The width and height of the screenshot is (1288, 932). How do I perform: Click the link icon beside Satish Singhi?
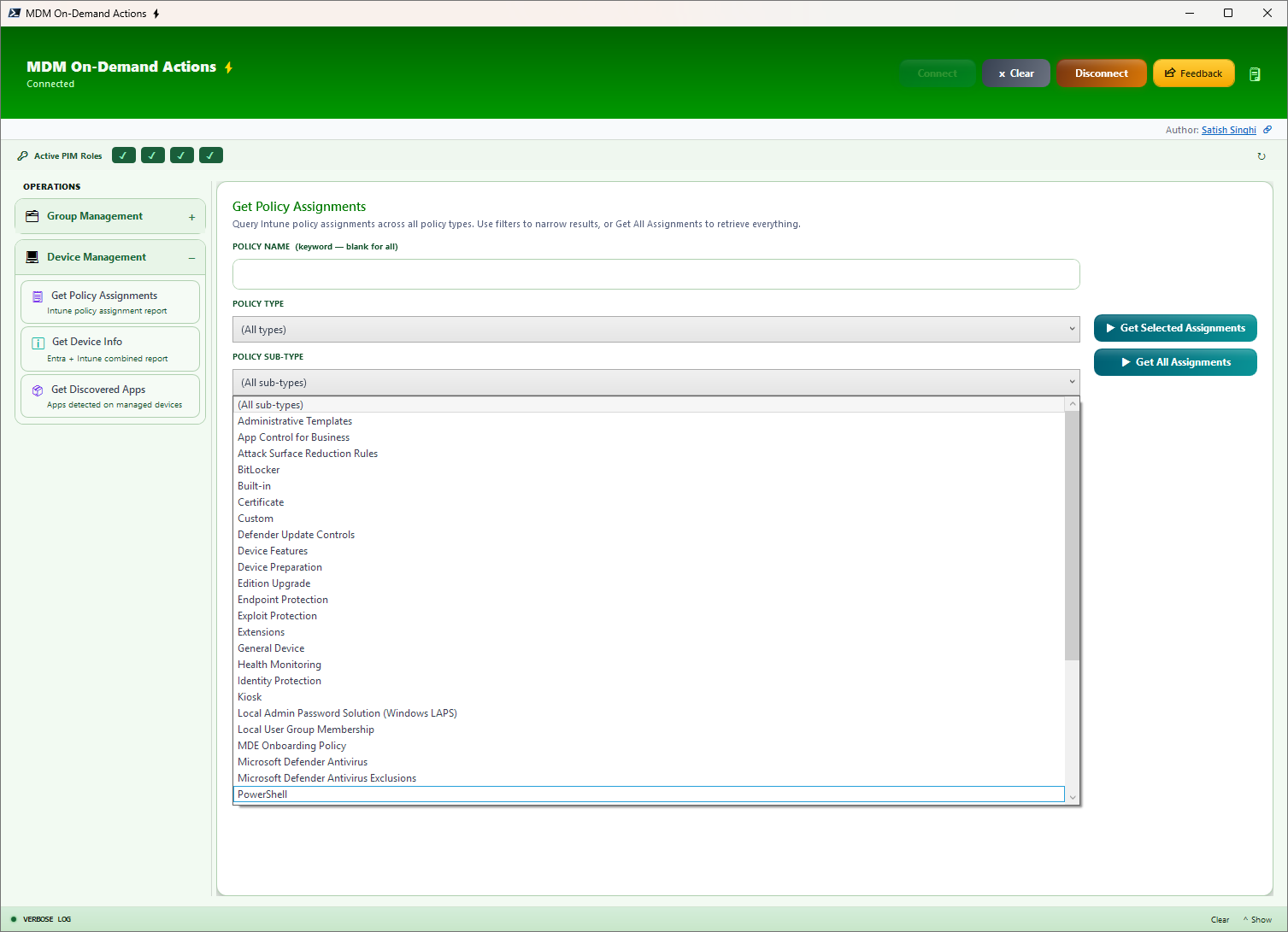tap(1267, 129)
